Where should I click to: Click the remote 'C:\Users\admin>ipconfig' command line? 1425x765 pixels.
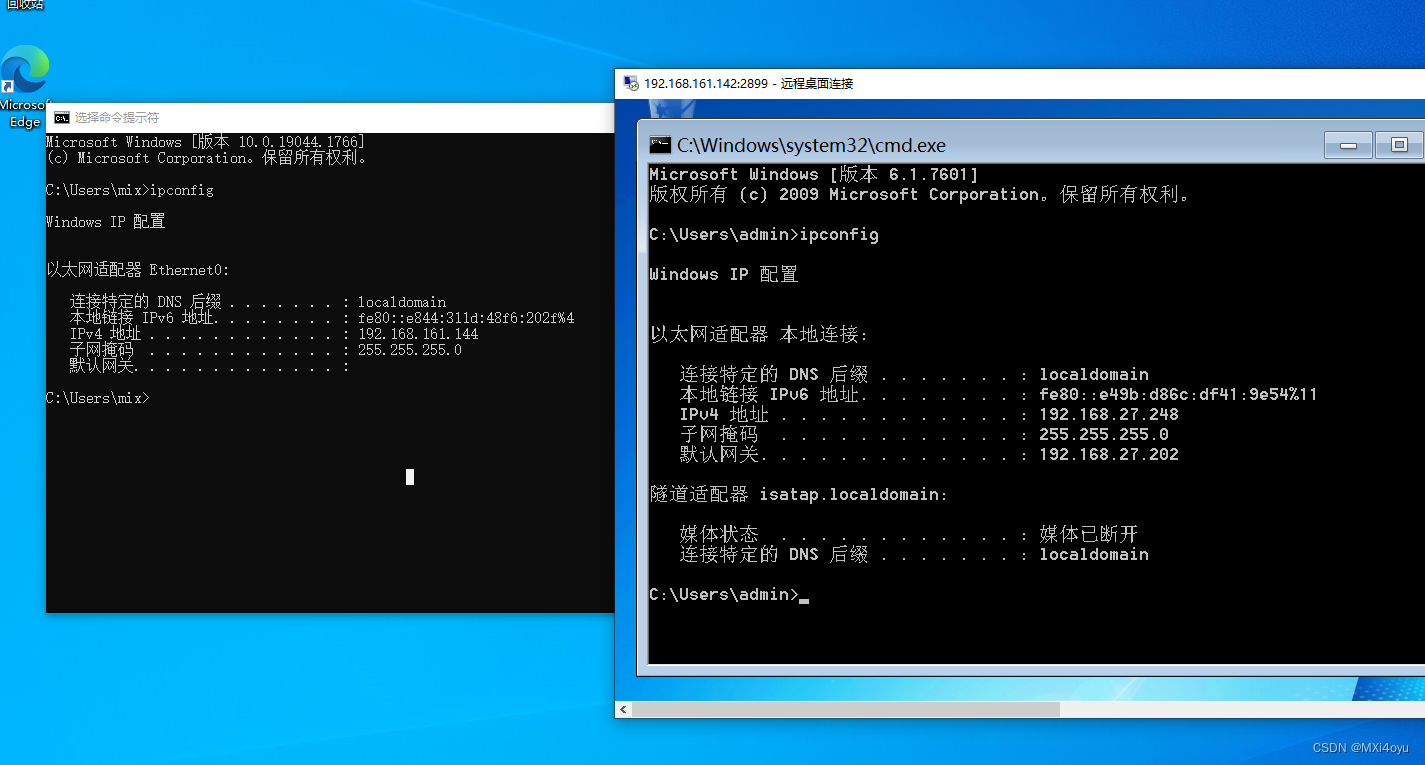click(764, 235)
